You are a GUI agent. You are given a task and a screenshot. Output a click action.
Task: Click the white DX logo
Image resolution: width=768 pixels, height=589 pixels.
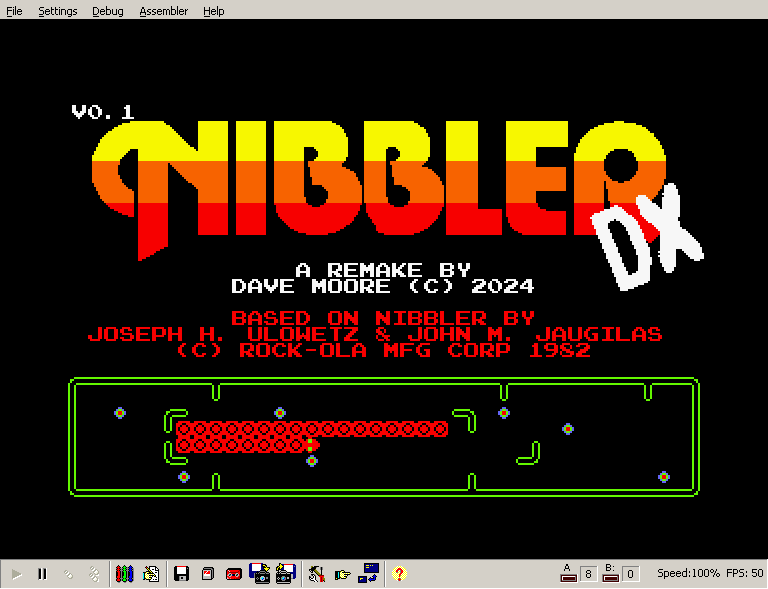coord(649,238)
